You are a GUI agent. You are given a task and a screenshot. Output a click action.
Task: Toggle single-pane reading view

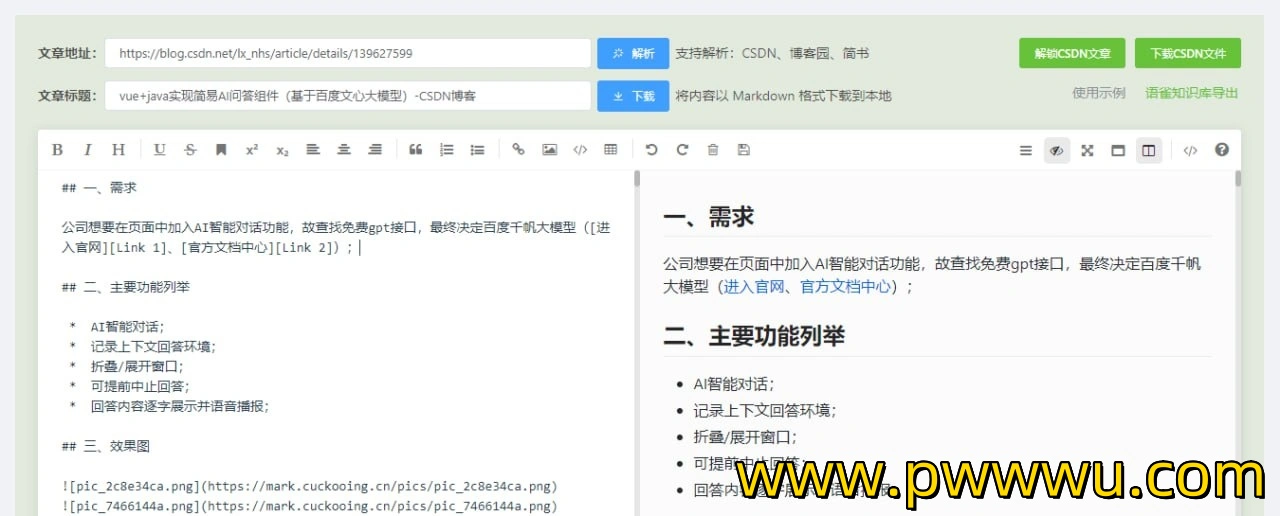coord(1118,150)
